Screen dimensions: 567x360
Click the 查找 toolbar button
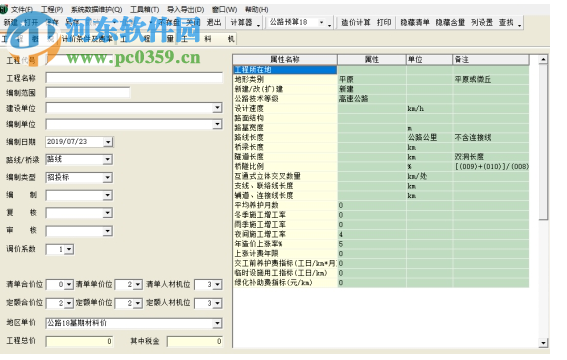pos(506,22)
